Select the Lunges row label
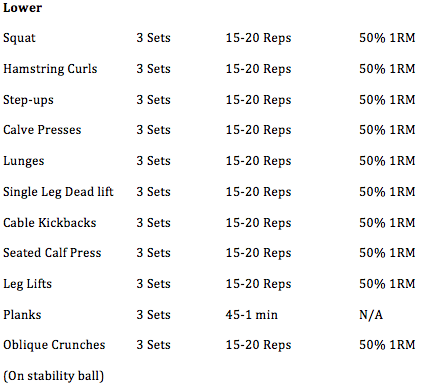 pos(24,161)
